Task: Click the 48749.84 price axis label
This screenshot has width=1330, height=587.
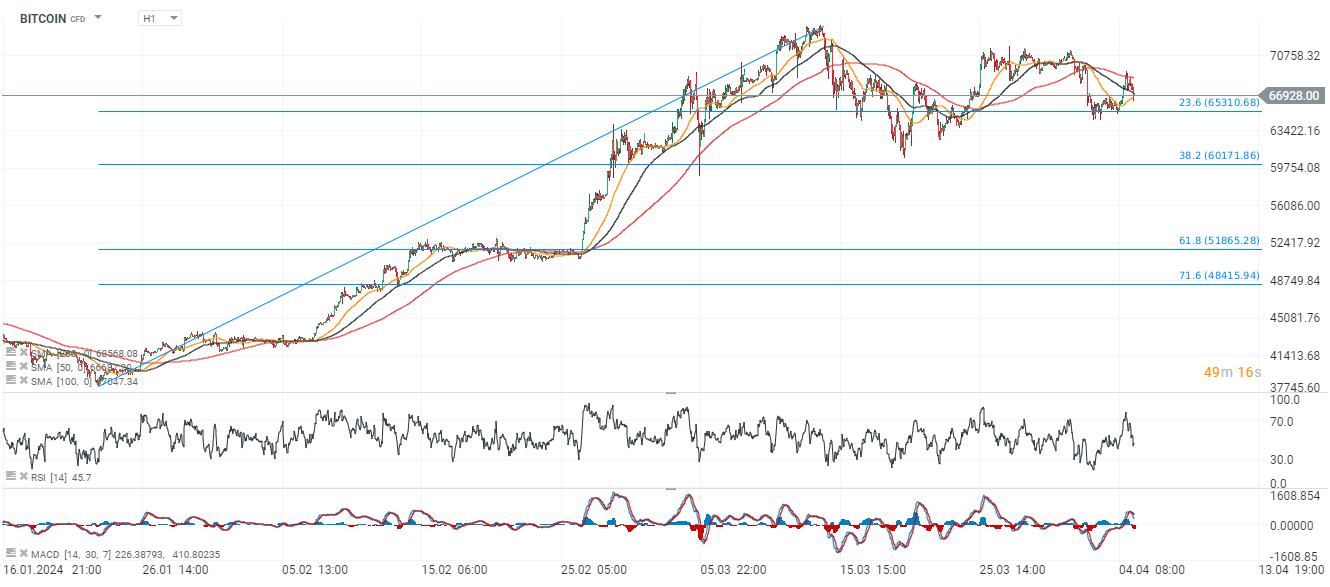Action: (1295, 281)
